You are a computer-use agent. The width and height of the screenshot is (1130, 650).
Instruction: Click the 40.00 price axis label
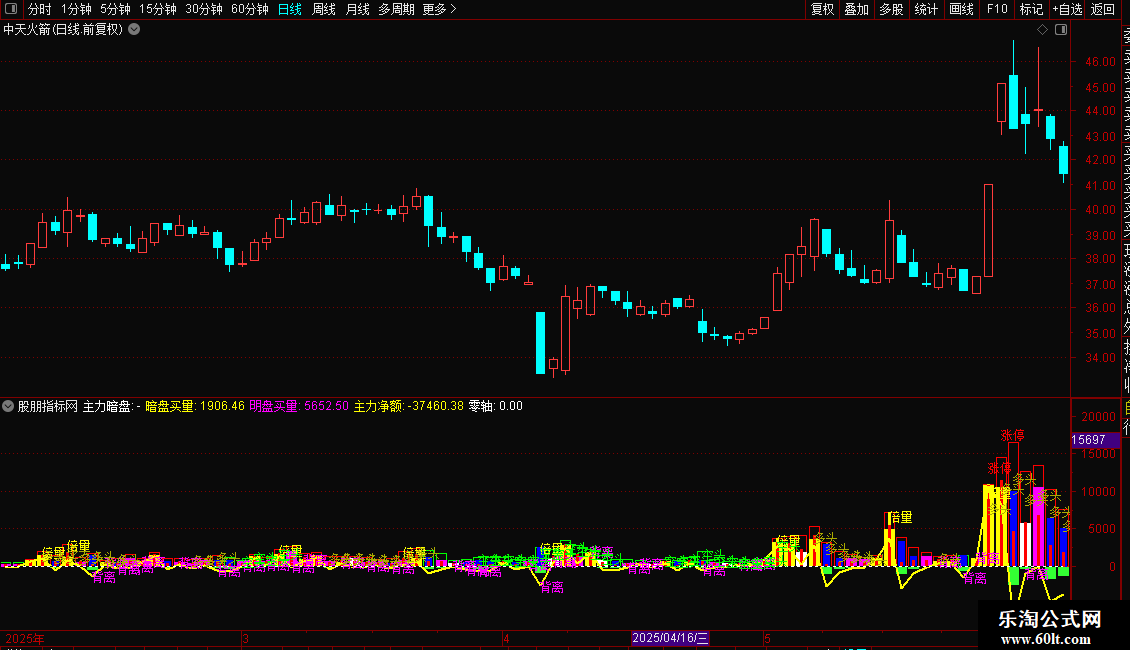pos(1100,210)
